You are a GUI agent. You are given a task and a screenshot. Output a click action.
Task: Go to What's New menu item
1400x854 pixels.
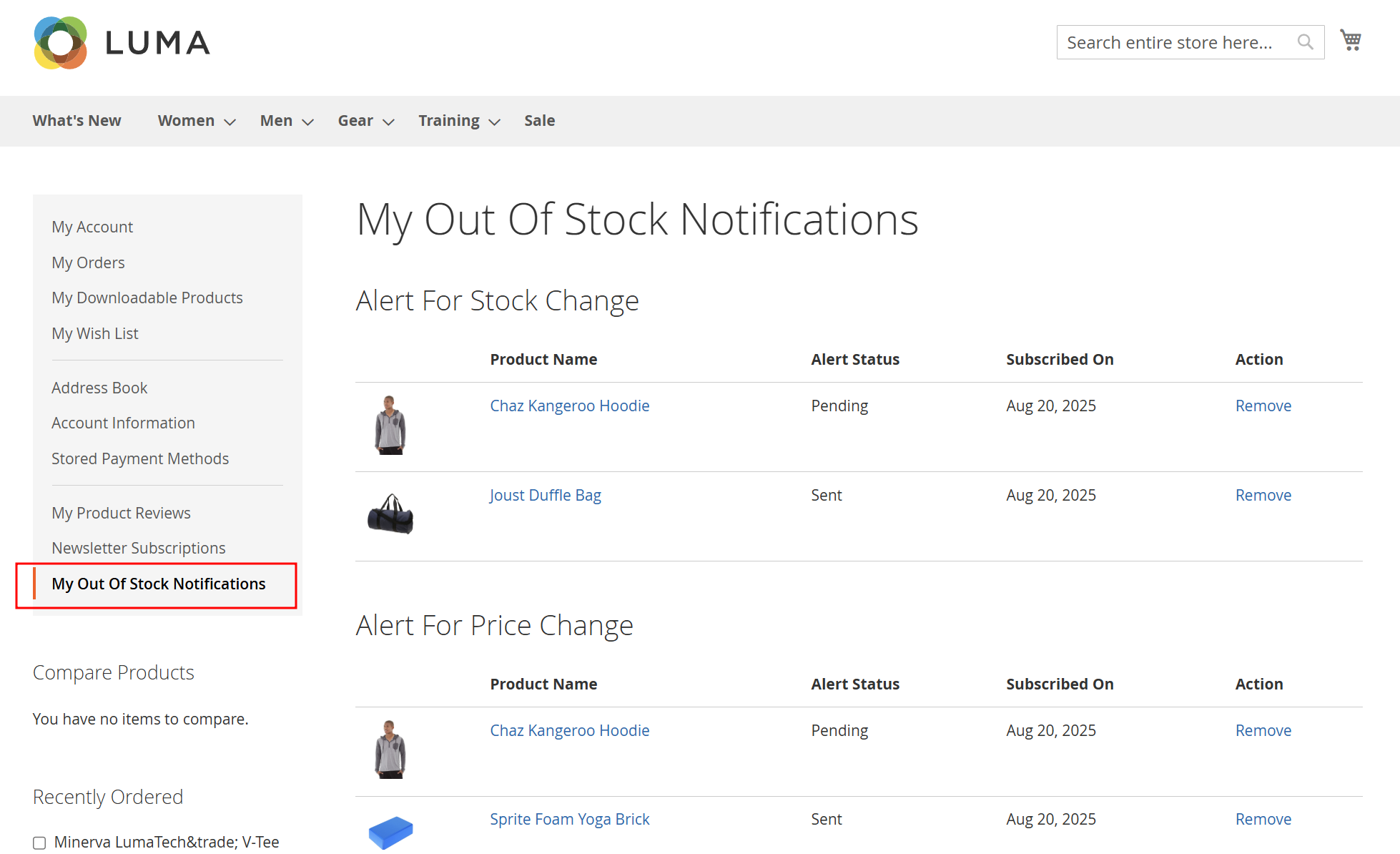pos(77,121)
